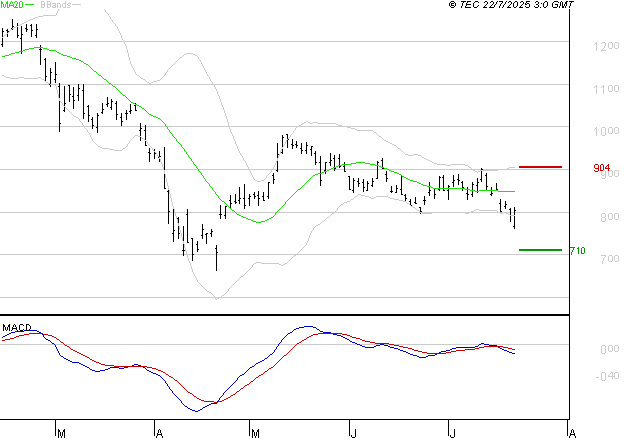Click the 800 price axis label

610,217
